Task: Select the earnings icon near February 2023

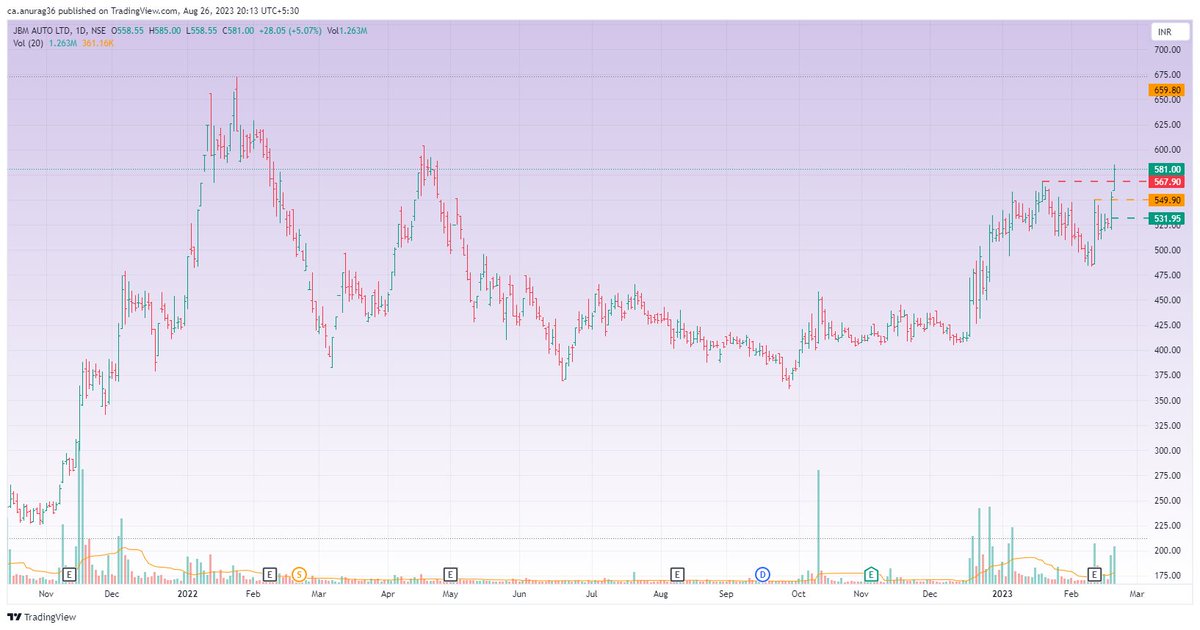Action: point(1094,574)
